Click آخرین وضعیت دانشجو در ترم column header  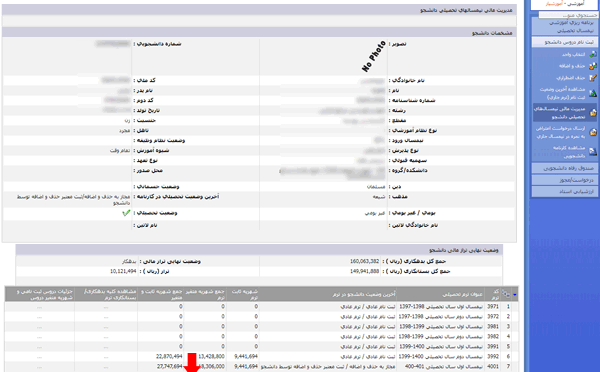[328, 294]
